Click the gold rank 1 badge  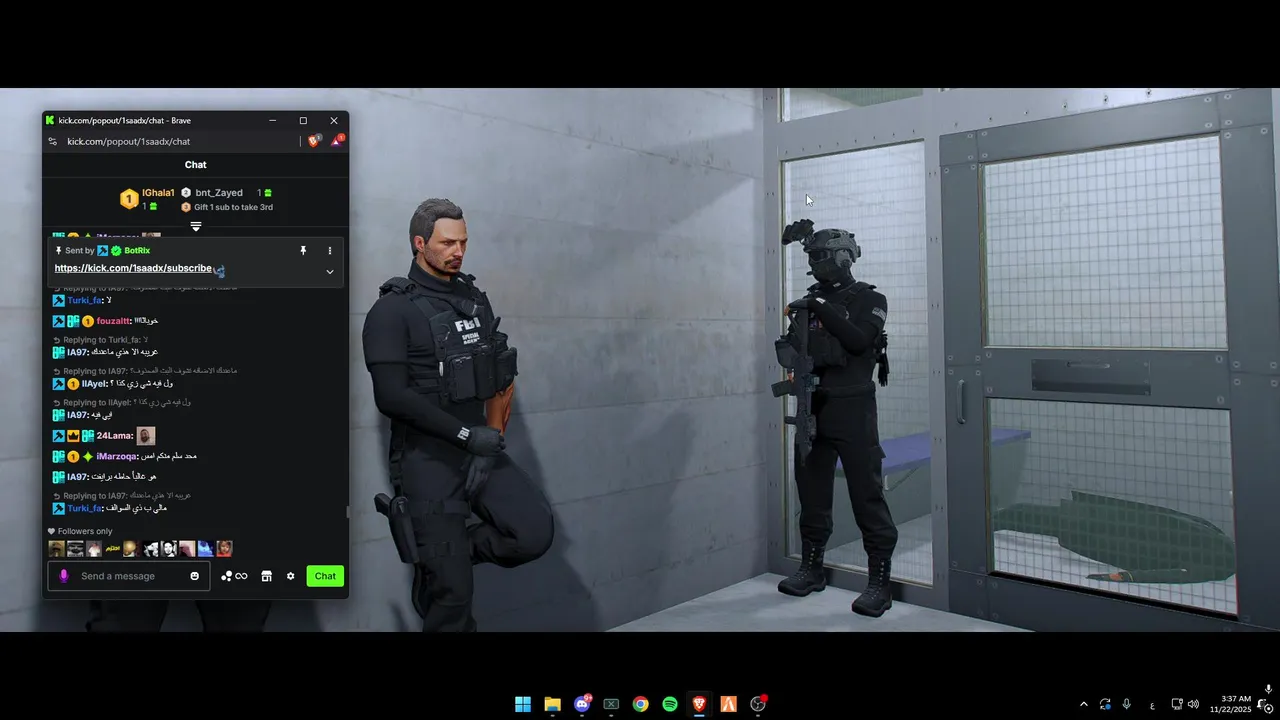129,199
